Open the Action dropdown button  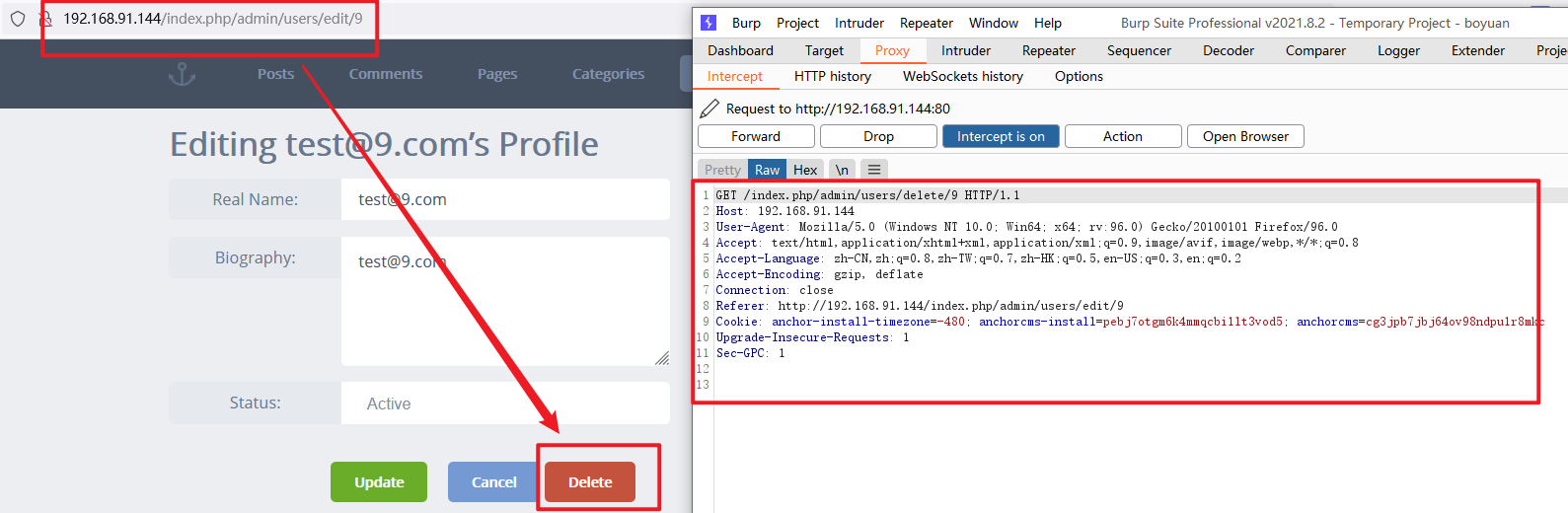click(1123, 136)
